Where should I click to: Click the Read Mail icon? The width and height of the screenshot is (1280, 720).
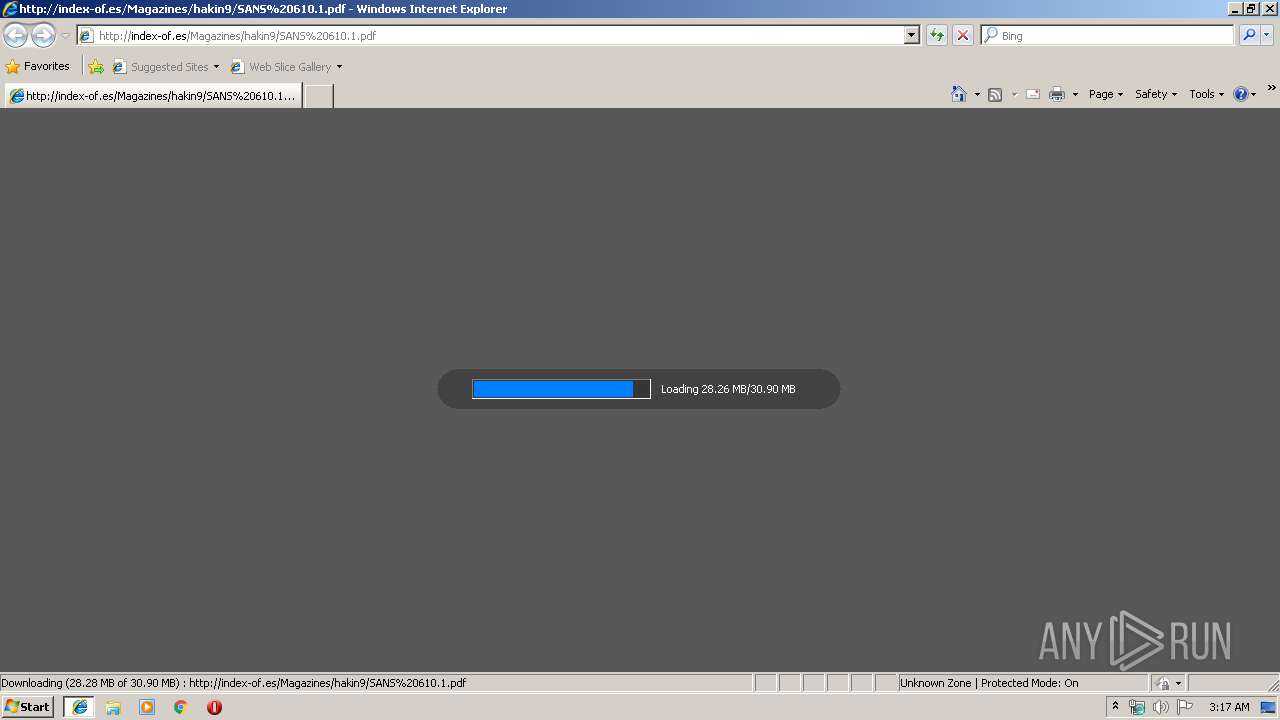pyautogui.click(x=1033, y=94)
